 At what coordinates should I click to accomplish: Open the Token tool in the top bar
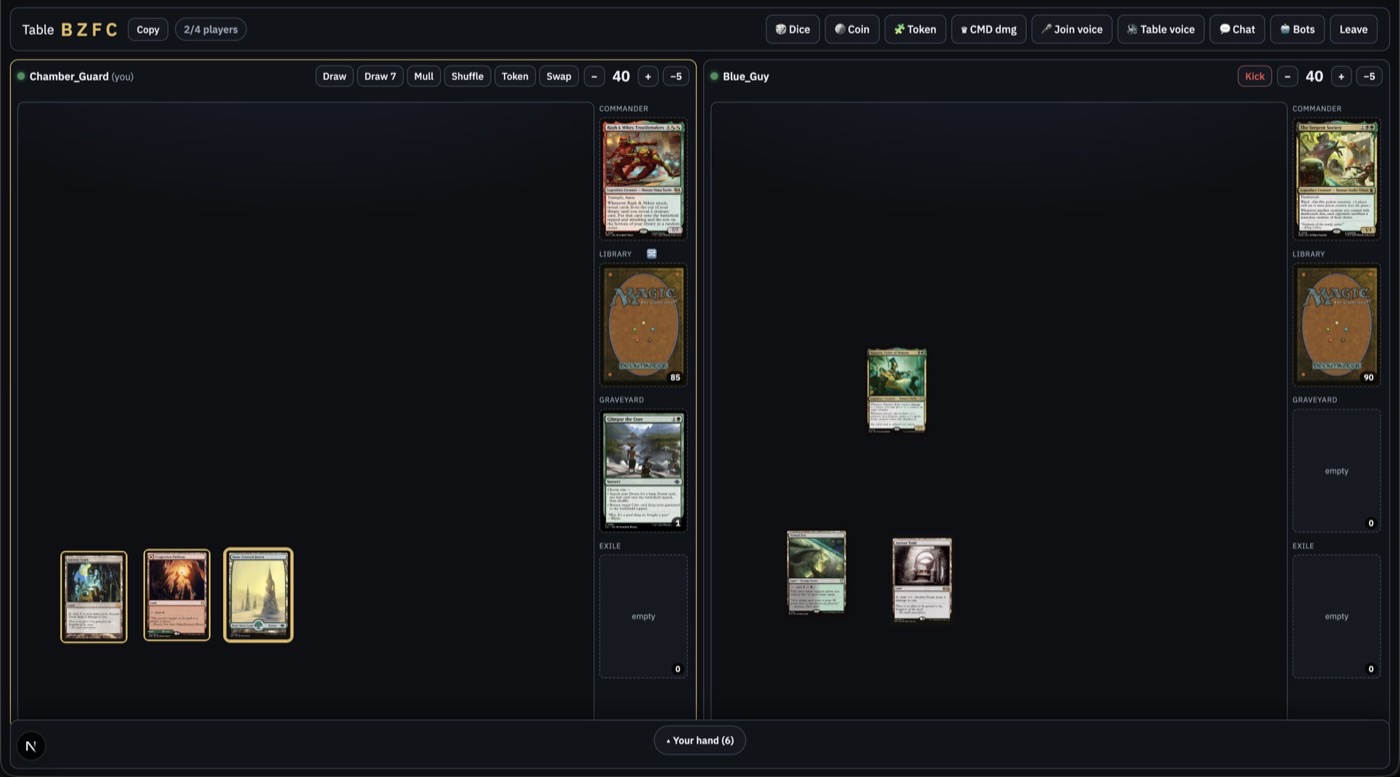915,29
